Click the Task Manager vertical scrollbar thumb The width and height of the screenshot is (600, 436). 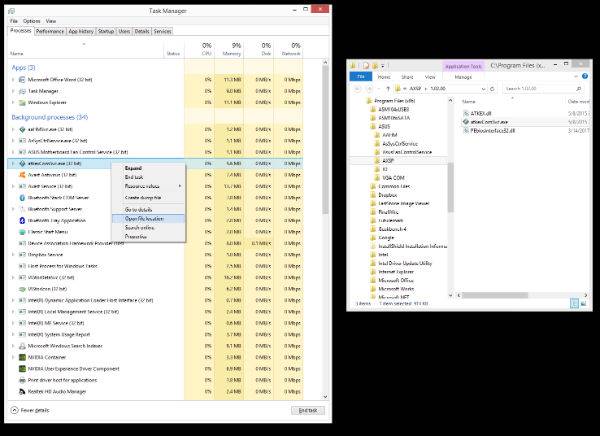325,140
